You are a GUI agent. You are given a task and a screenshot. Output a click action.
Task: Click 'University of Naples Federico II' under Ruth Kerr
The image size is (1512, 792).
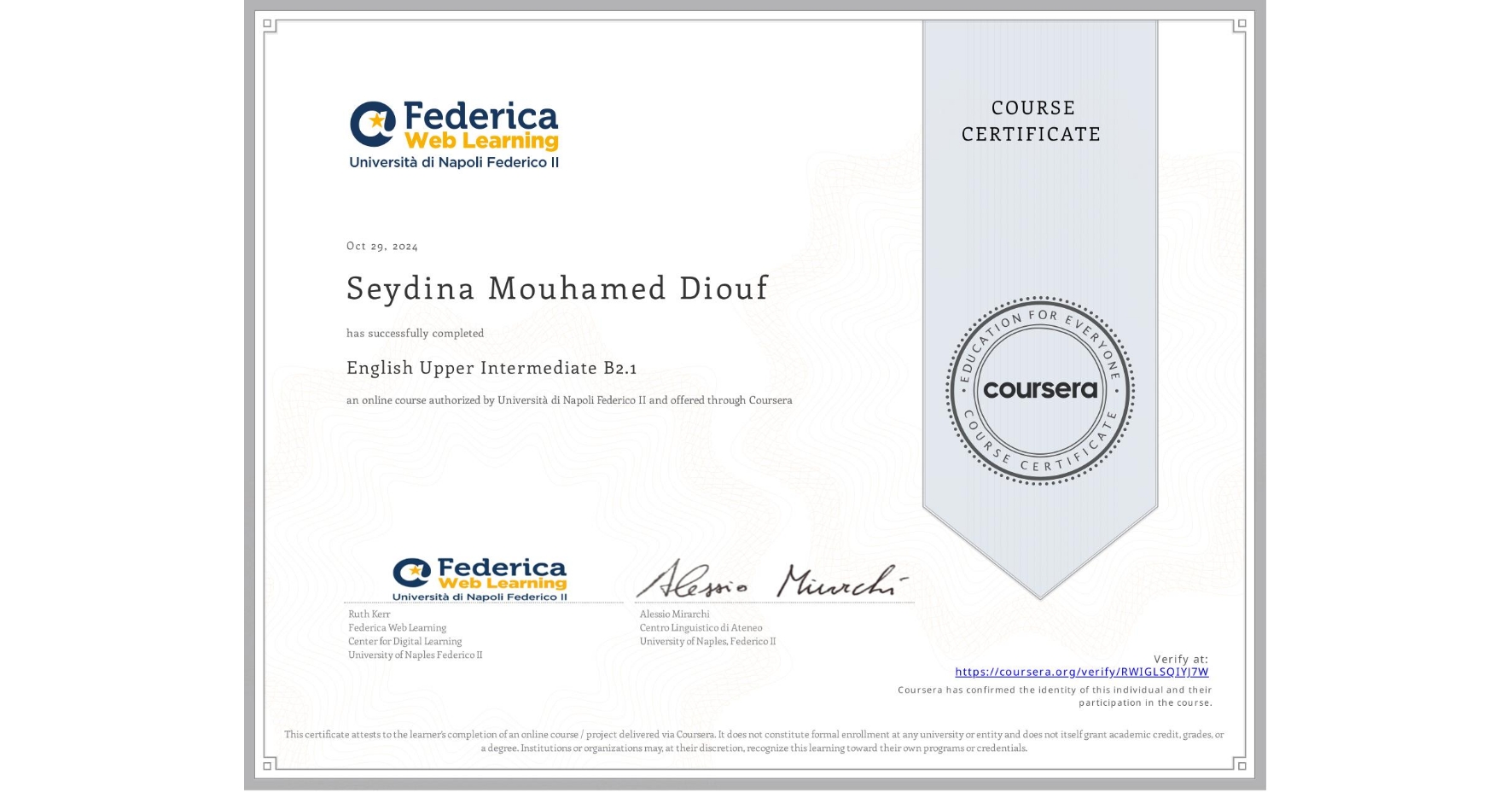(x=415, y=655)
